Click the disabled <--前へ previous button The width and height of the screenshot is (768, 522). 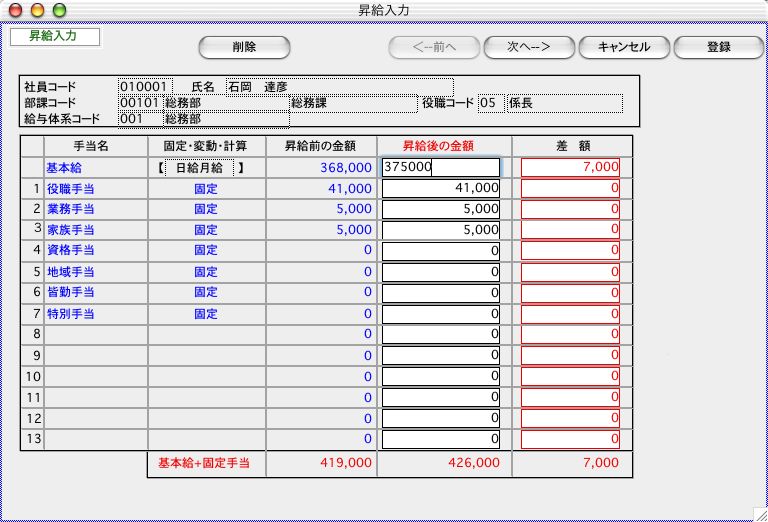(x=433, y=47)
